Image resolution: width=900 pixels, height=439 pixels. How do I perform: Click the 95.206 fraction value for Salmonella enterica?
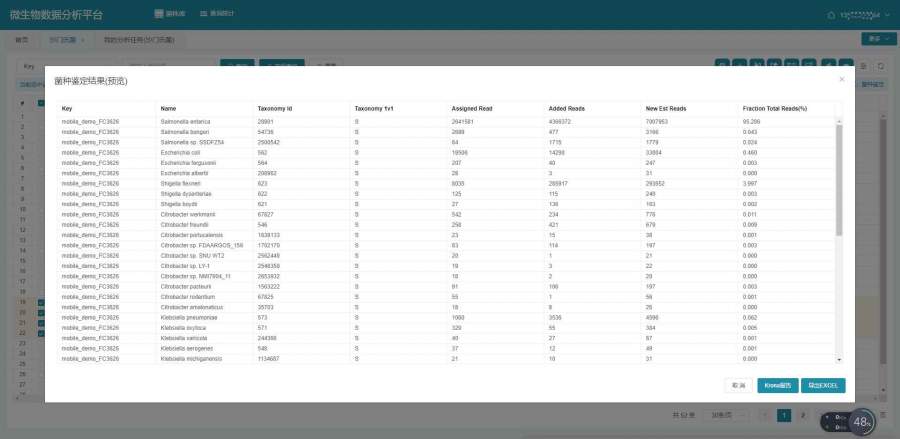click(750, 122)
